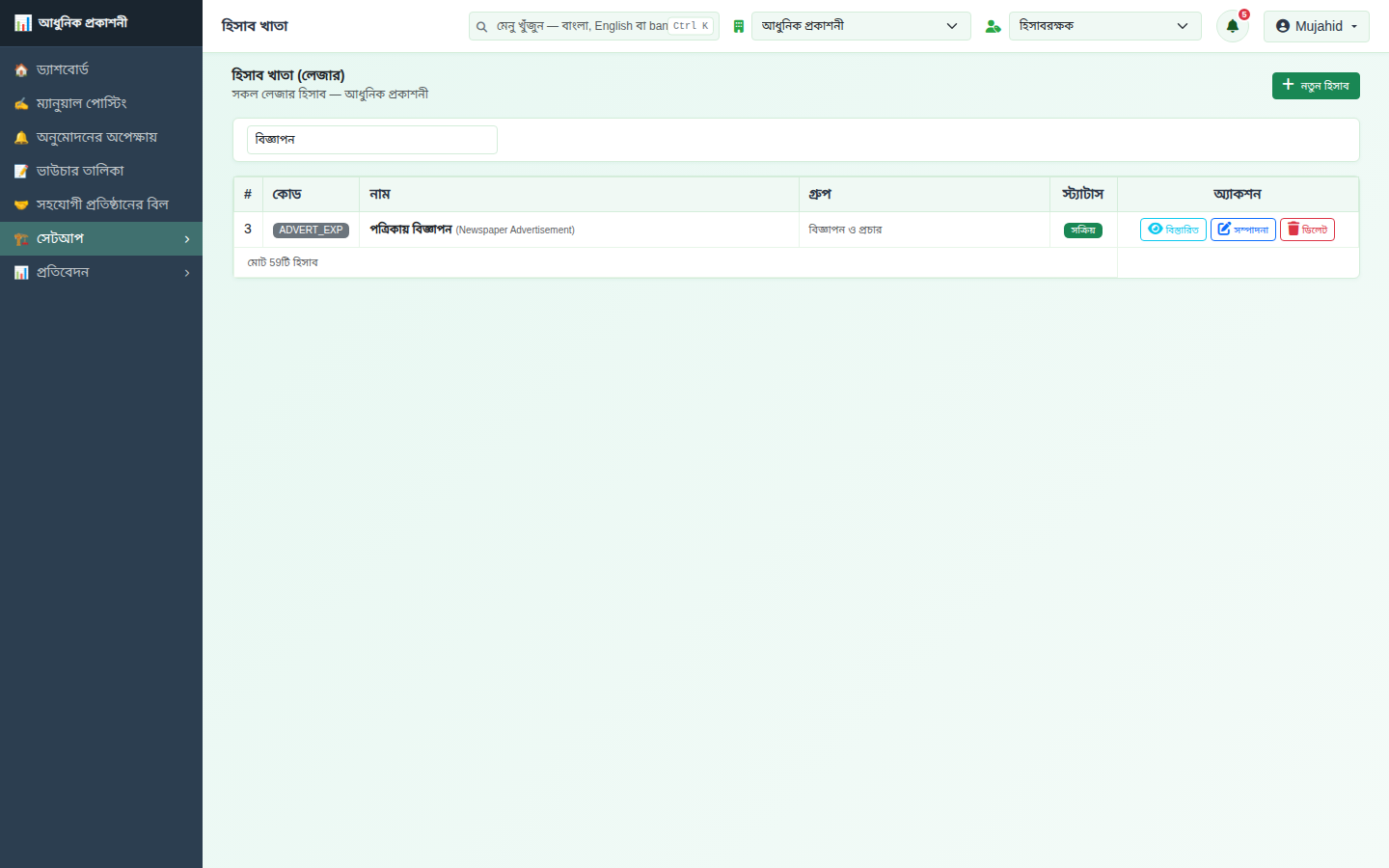Open ড্যাশবোর্ড from the sidebar
Screen dimensions: 1389x868
pyautogui.click(x=101, y=70)
